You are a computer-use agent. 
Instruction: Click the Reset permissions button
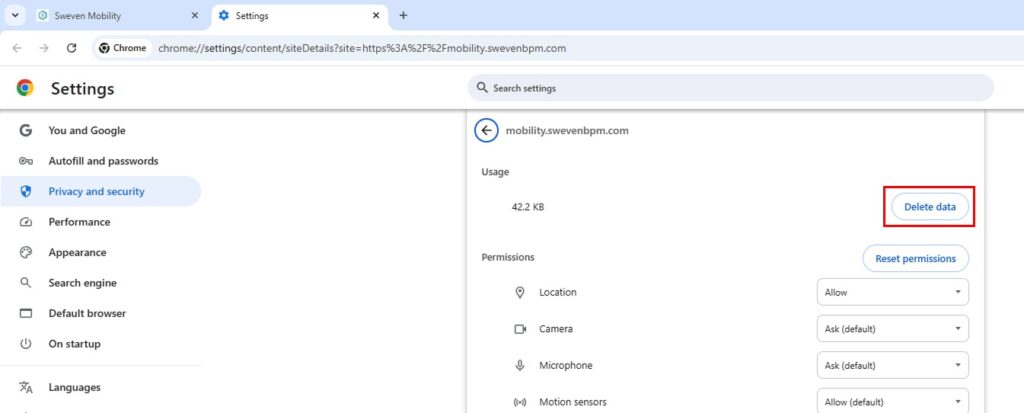click(916, 258)
